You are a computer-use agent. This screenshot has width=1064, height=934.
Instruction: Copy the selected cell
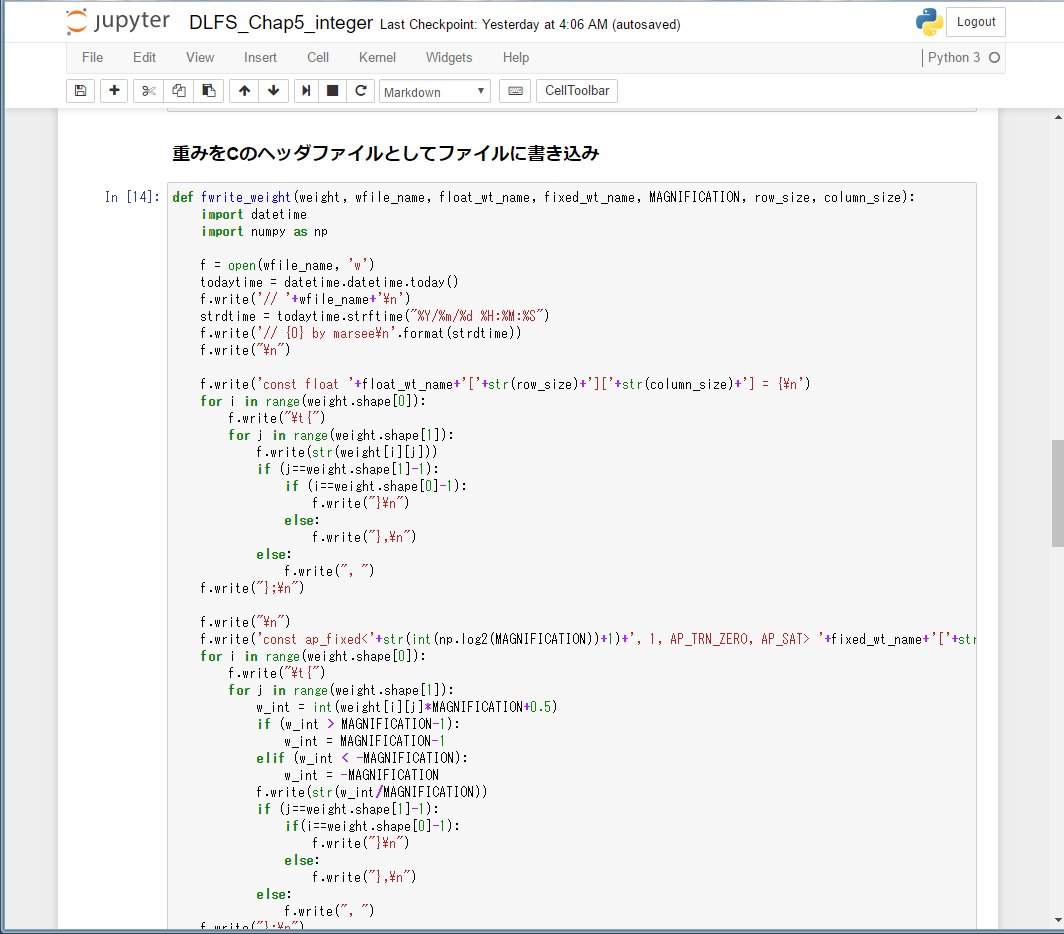pos(179,91)
